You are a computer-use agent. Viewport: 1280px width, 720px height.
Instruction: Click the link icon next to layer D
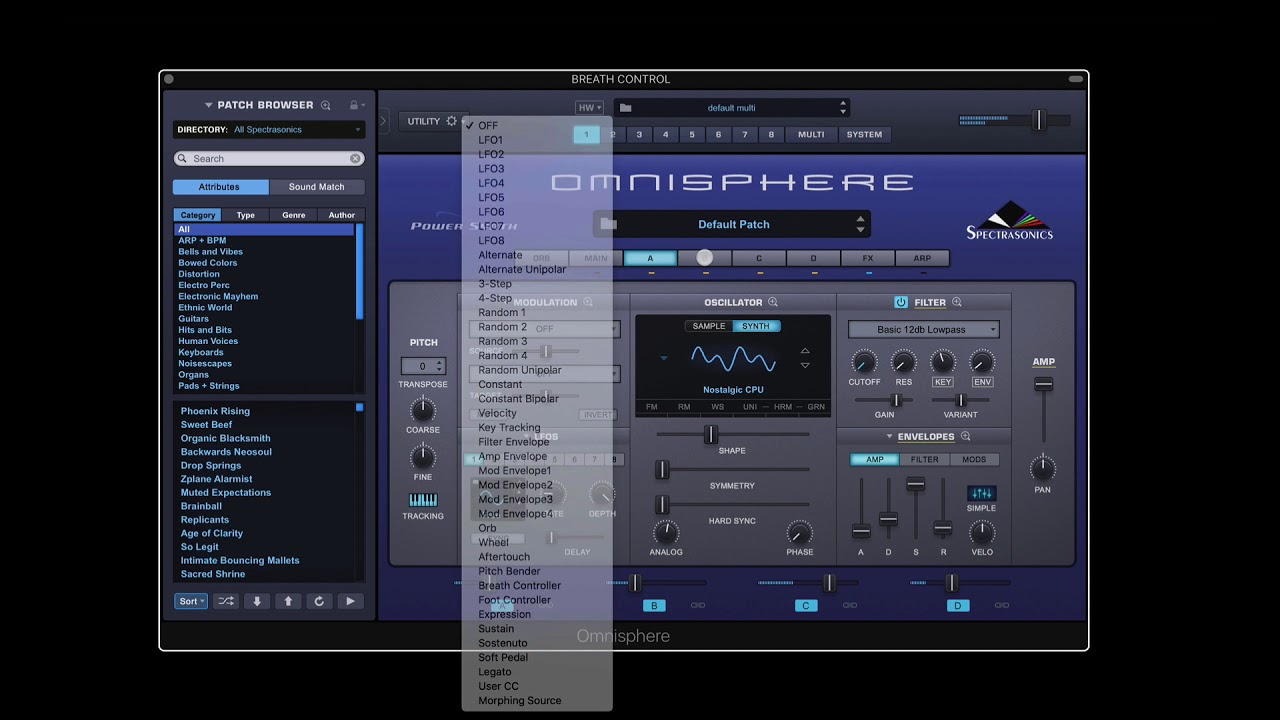1002,605
